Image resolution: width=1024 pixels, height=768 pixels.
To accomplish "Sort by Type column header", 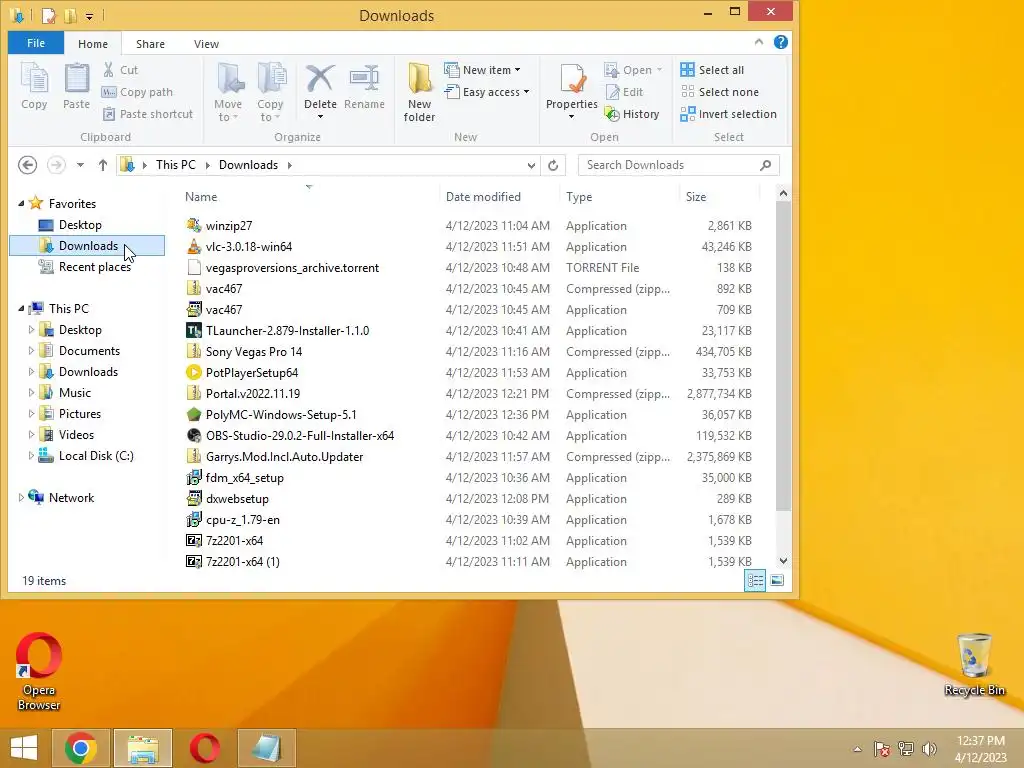I will tap(619, 197).
